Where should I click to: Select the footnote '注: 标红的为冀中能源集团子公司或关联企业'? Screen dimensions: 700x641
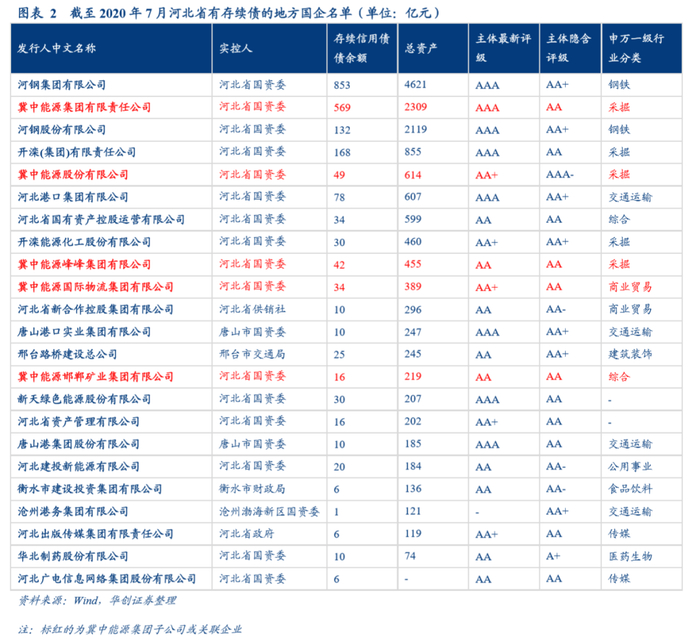pos(130,629)
